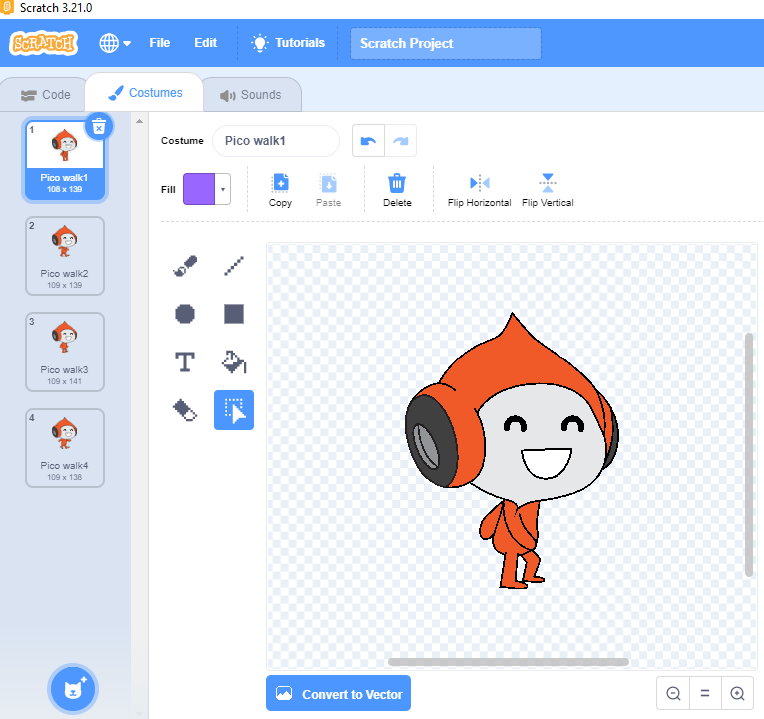Click the costume list scroll-up arrow
Screen dimensions: 764x719
click(x=139, y=121)
